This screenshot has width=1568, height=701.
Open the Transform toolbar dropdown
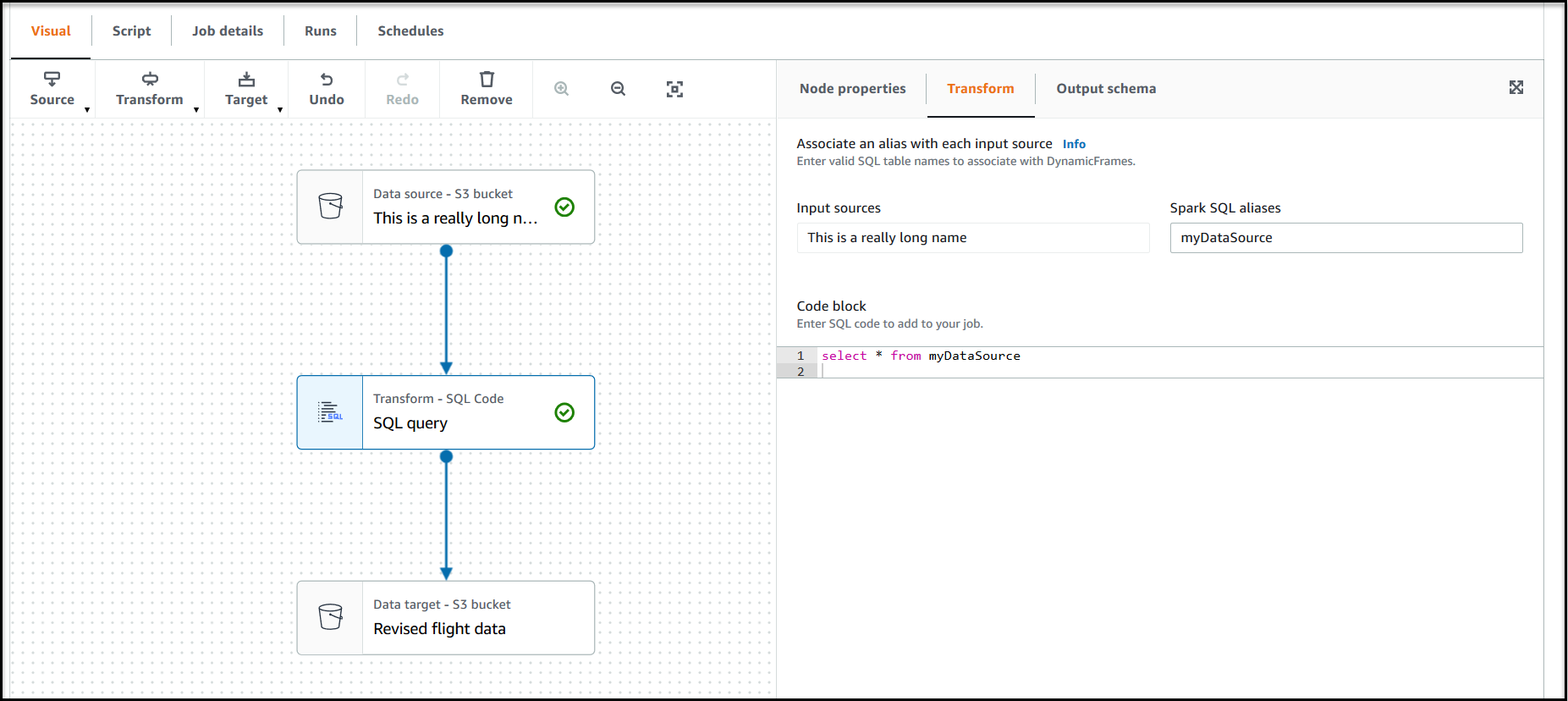[150, 89]
